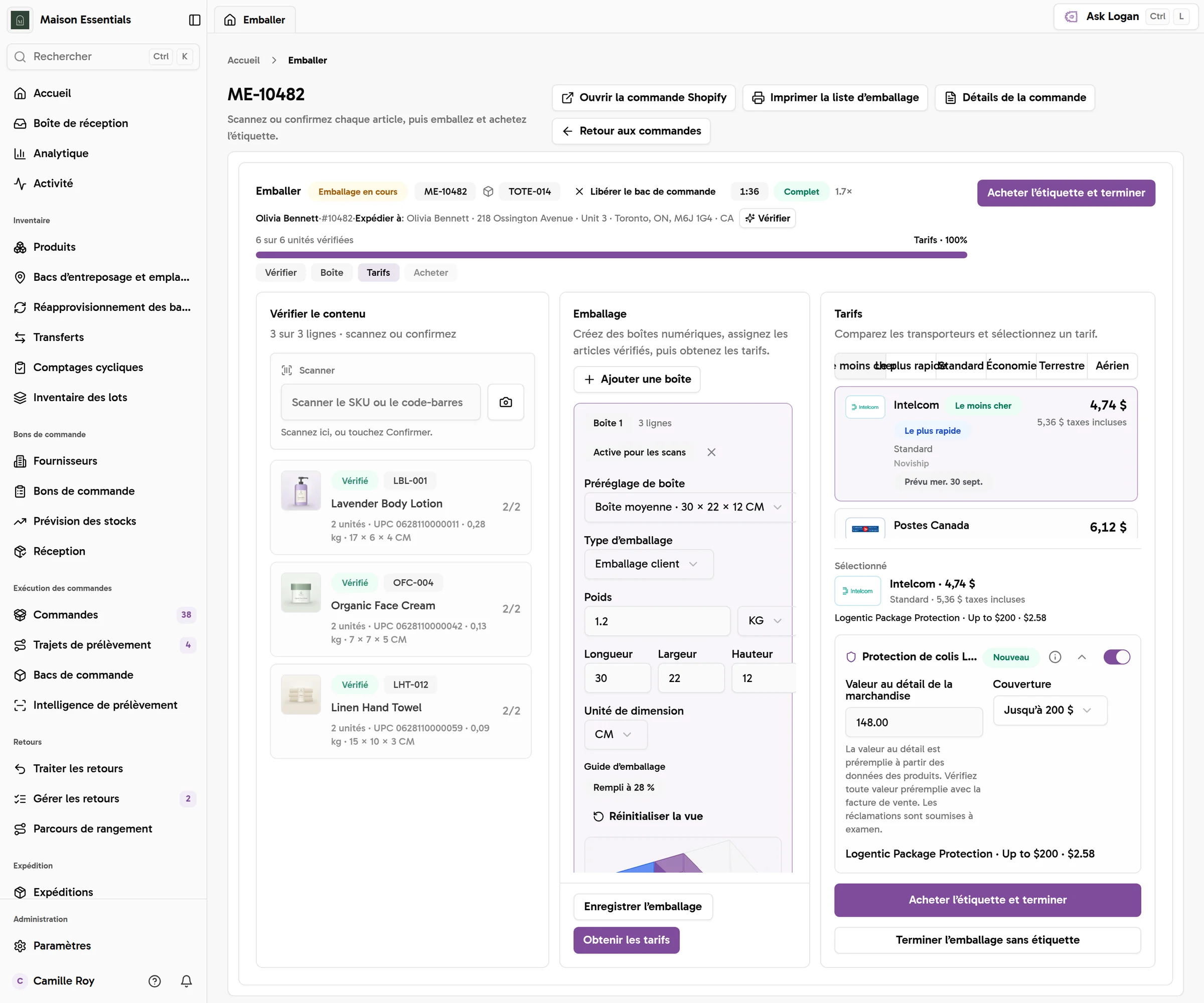Click Libérer le bac de commande

coord(645,192)
